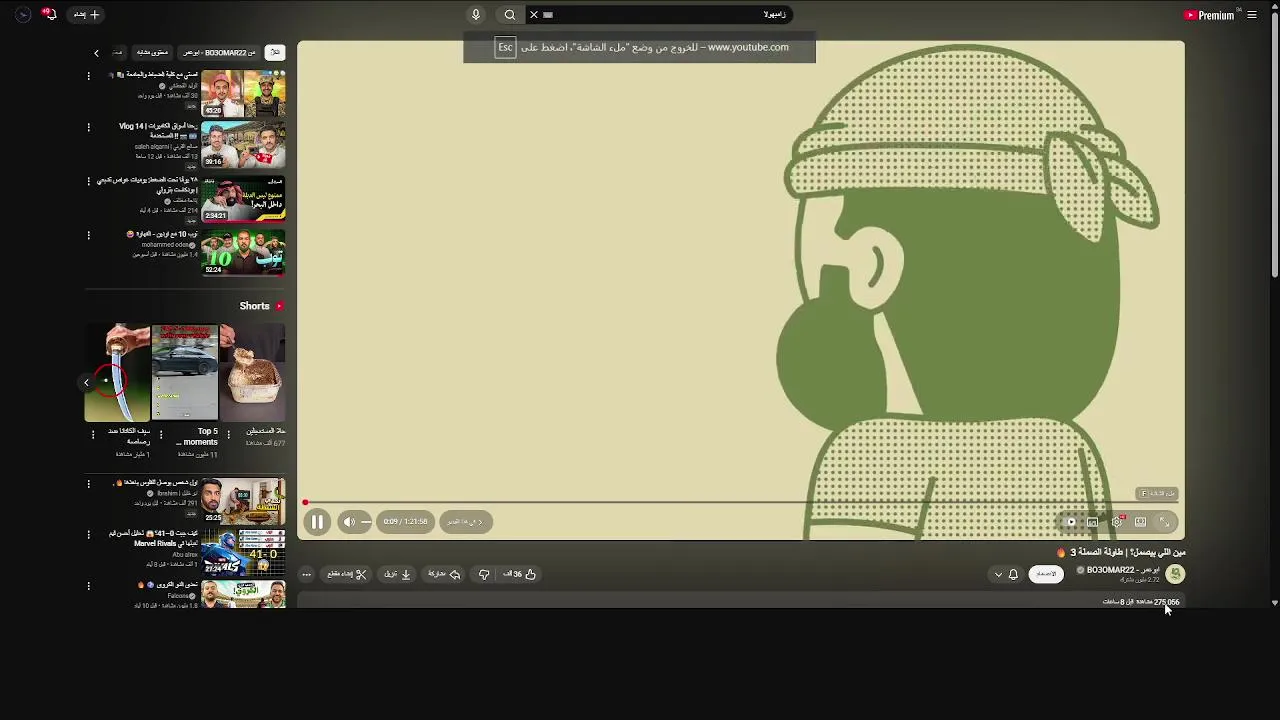Screen dimensions: 1280x720
Task: Pause the video with the player button
Action: [317, 522]
